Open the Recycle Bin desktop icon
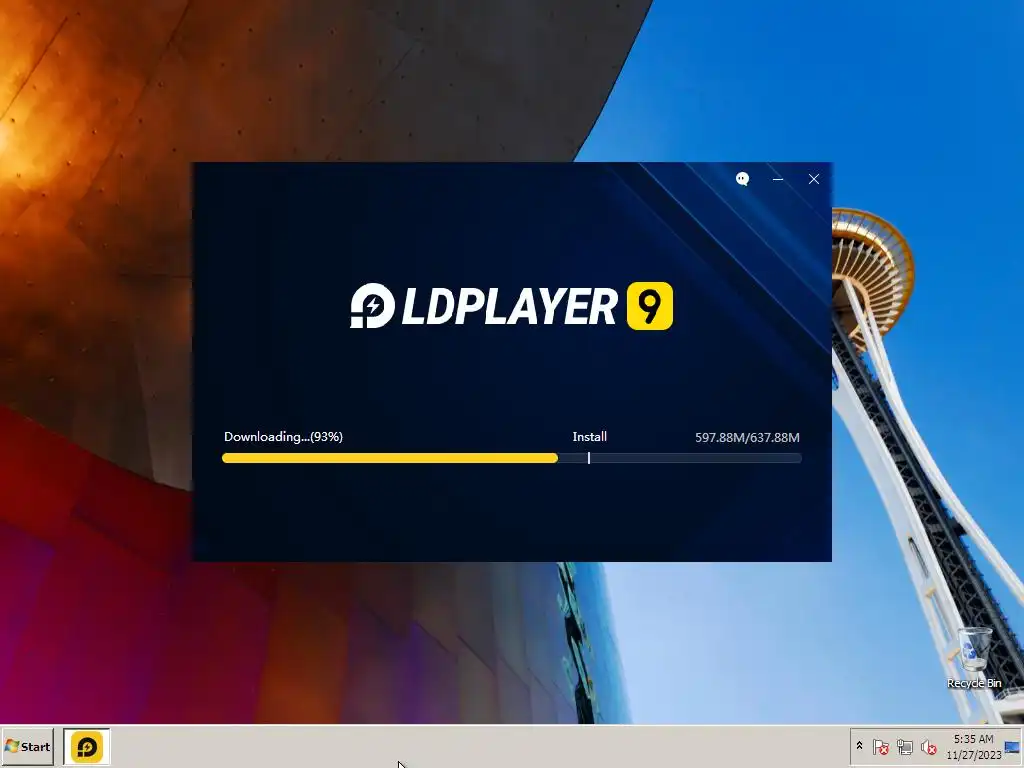The width and height of the screenshot is (1024, 768). 974,658
